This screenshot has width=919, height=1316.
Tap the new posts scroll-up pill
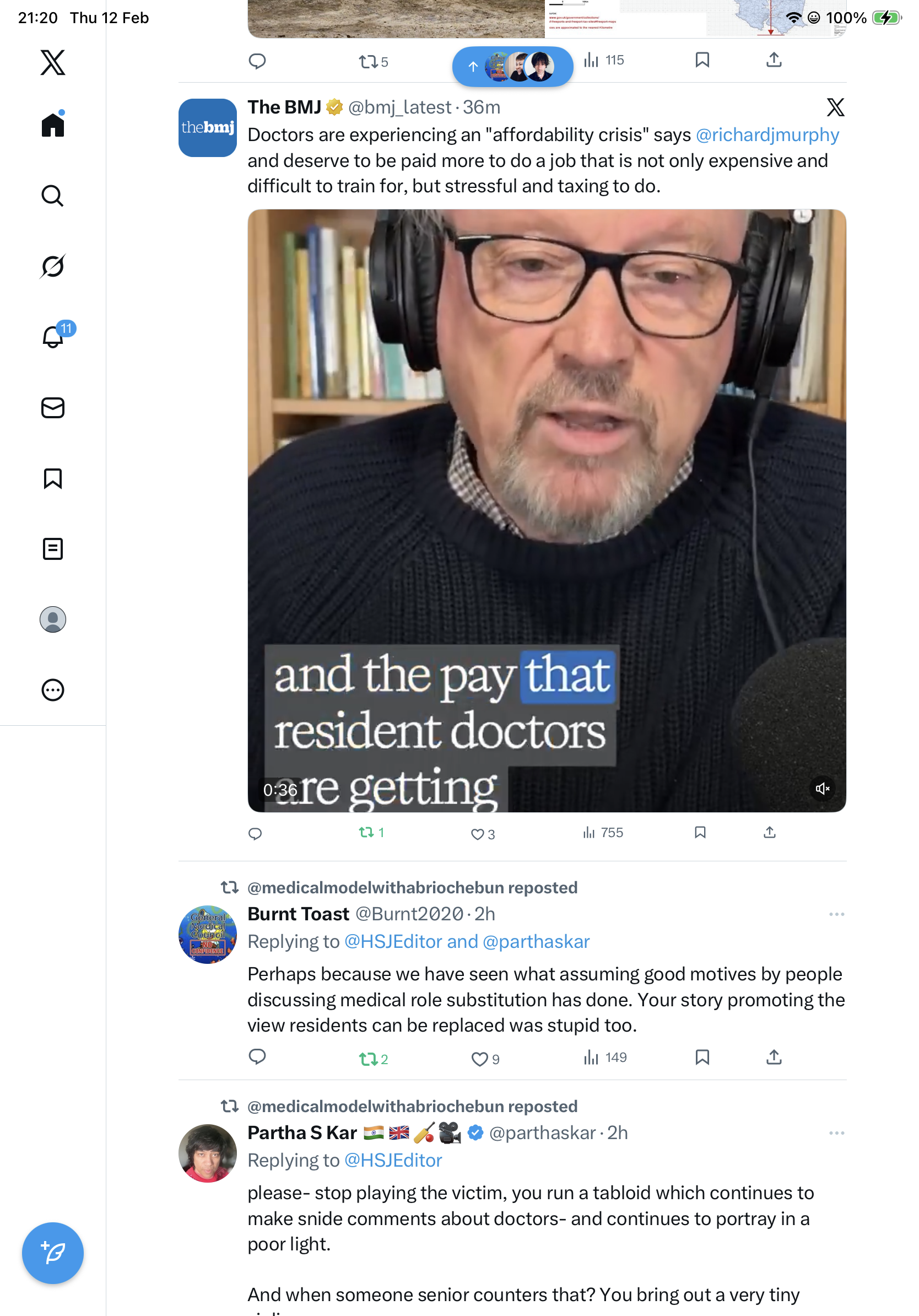pos(512,67)
